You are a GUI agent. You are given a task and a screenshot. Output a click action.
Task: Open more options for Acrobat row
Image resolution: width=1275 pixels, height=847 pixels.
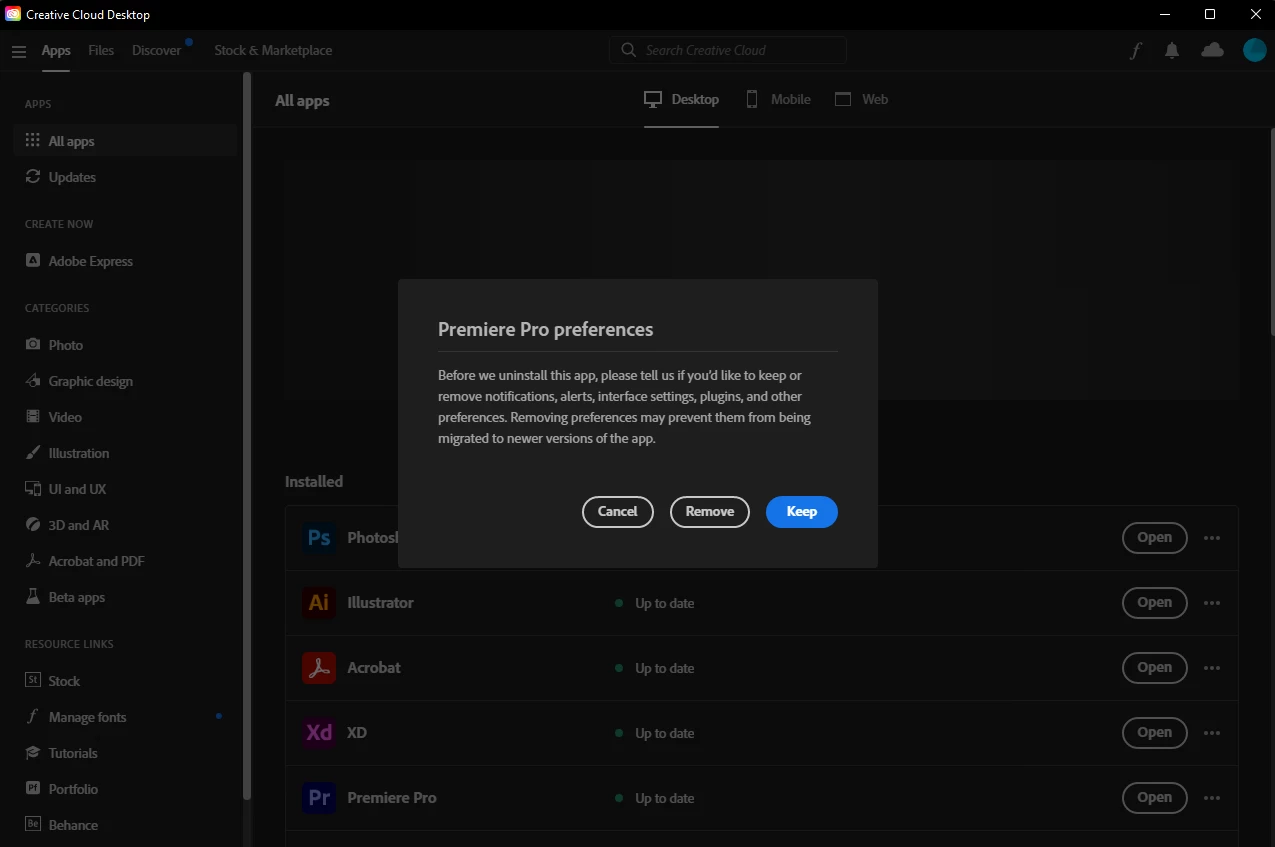click(x=1212, y=668)
